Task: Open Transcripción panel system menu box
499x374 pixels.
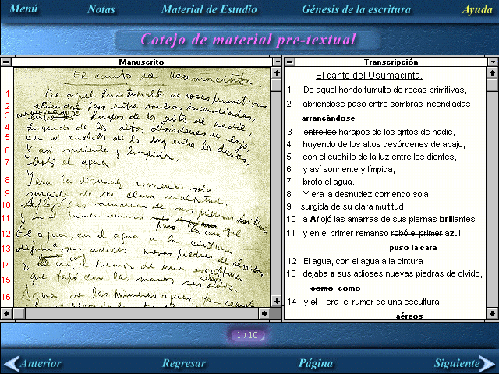Action: (x=290, y=62)
